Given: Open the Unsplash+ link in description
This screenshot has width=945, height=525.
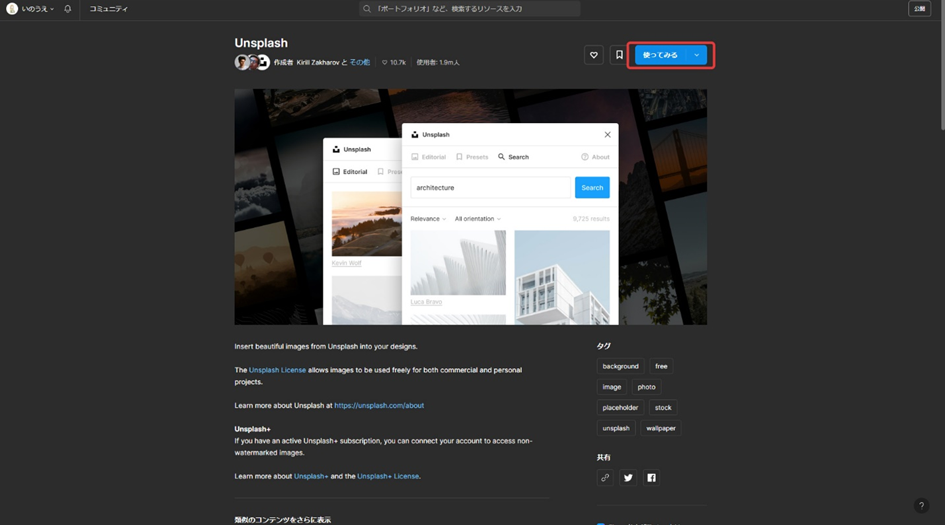Looking at the screenshot, I should click(311, 476).
